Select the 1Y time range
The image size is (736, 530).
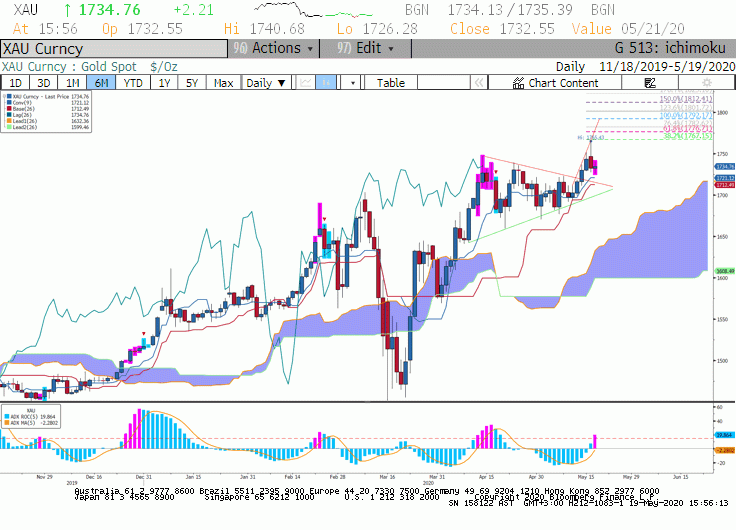click(x=164, y=83)
